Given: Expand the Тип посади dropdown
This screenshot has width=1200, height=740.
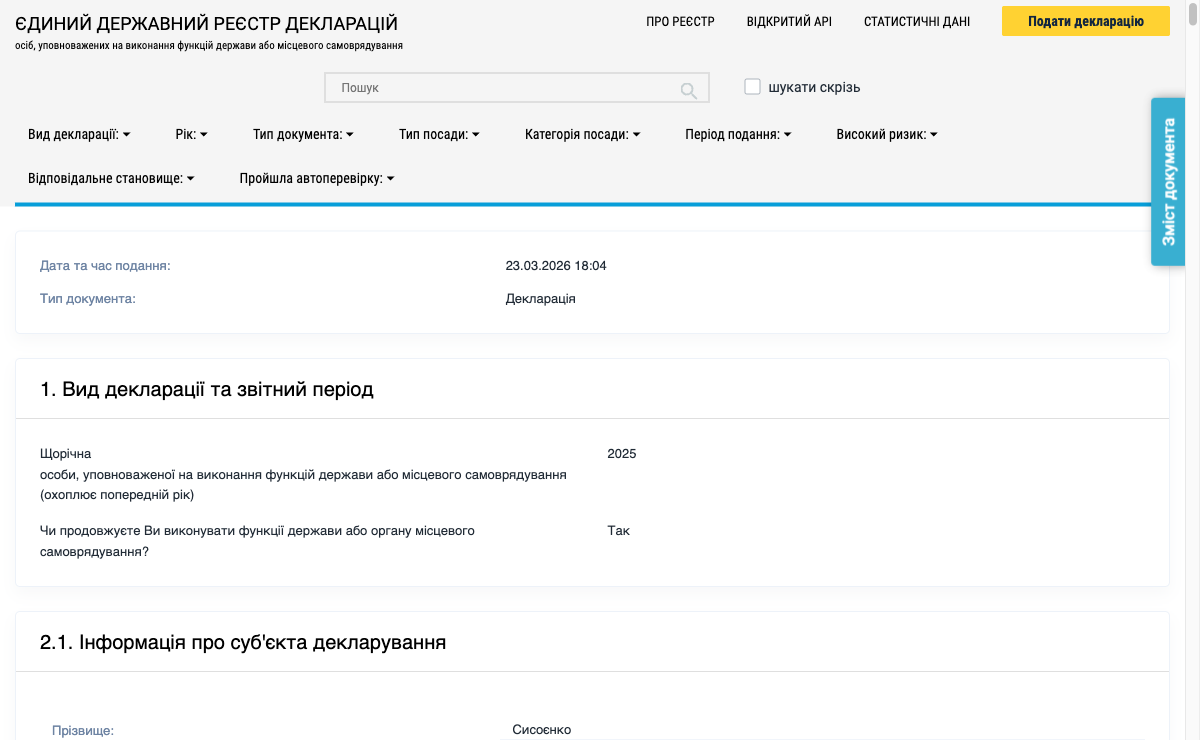Looking at the screenshot, I should click(438, 133).
